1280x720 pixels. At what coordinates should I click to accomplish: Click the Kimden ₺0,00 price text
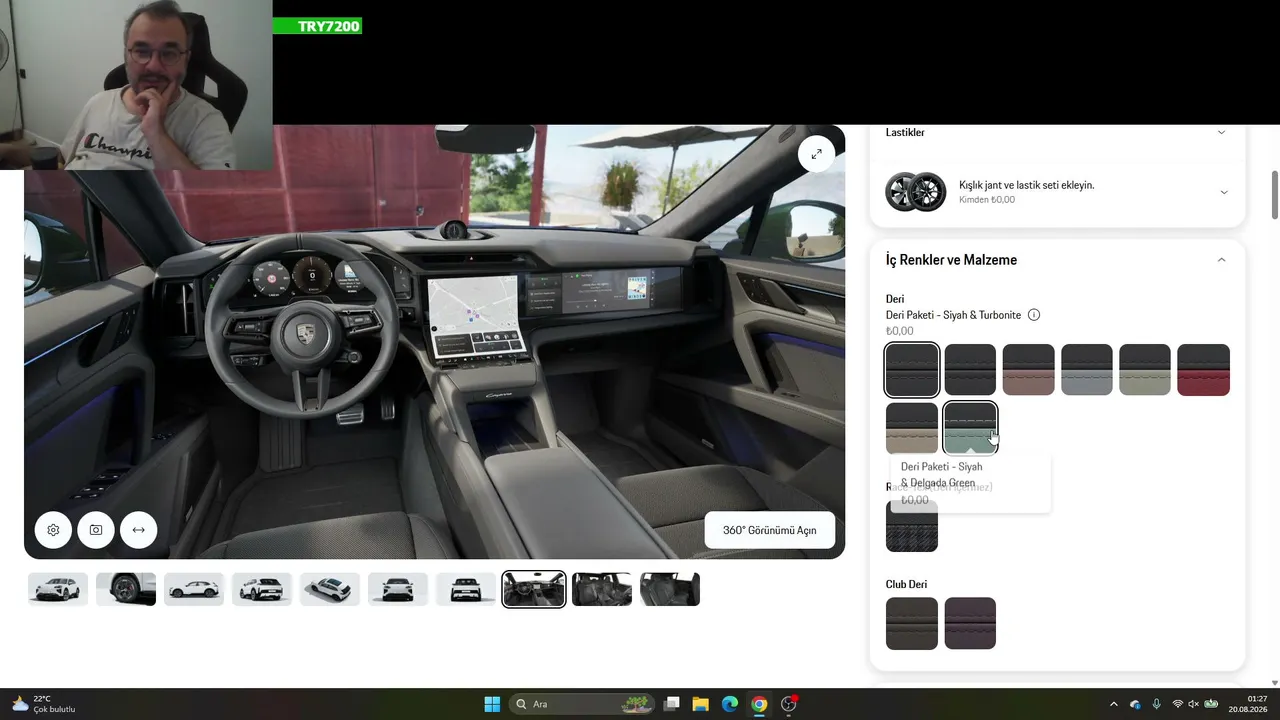(987, 200)
